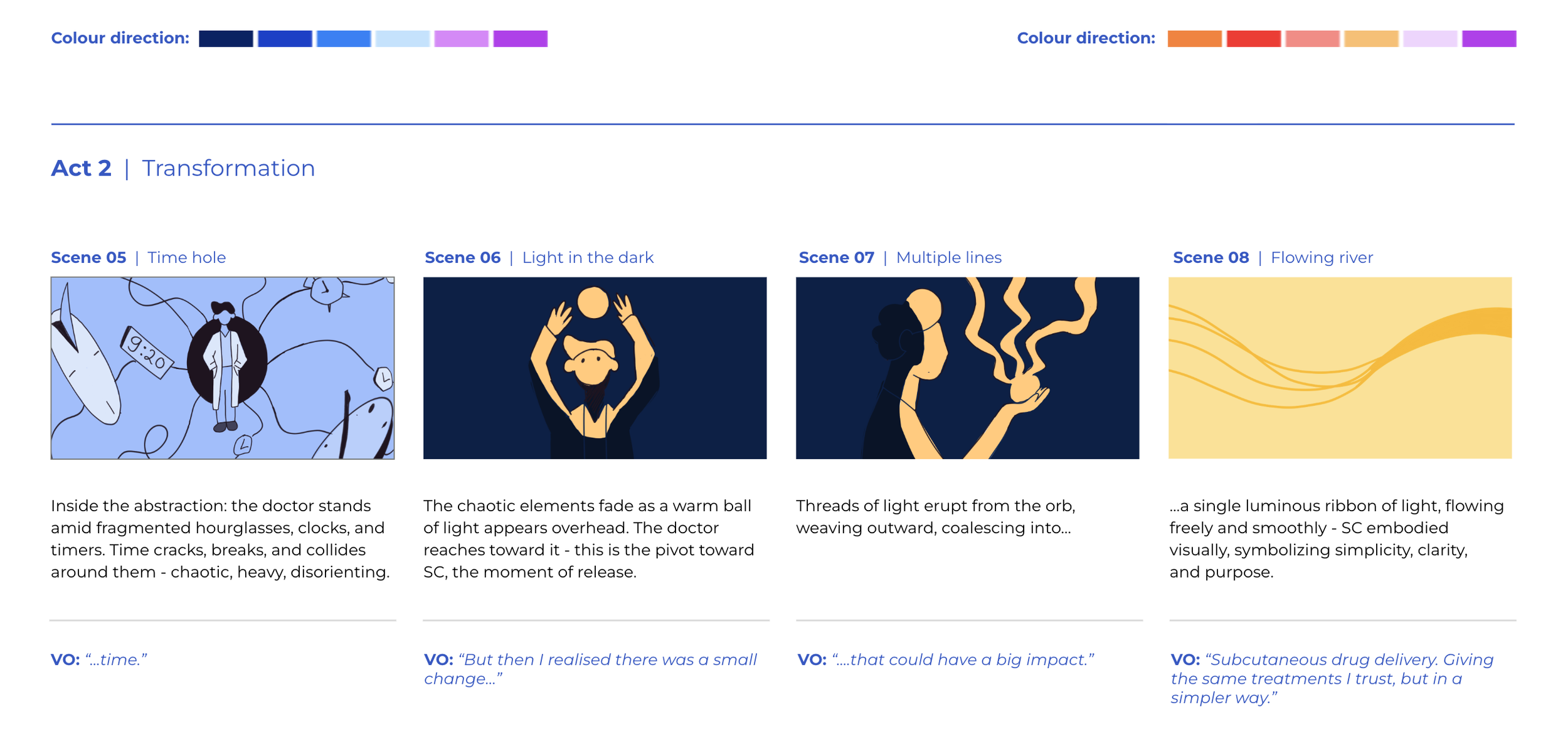
Task: Pick the royal blue colour swatch
Action: pos(285,38)
